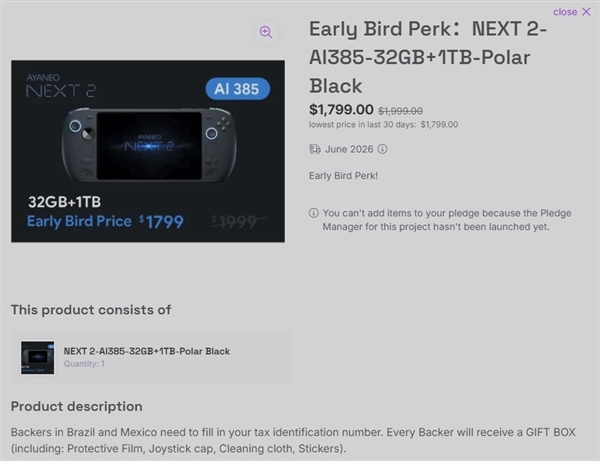Open the NEXT 2-AI385-32GB+1TB-Polar Black list item

pyautogui.click(x=147, y=351)
